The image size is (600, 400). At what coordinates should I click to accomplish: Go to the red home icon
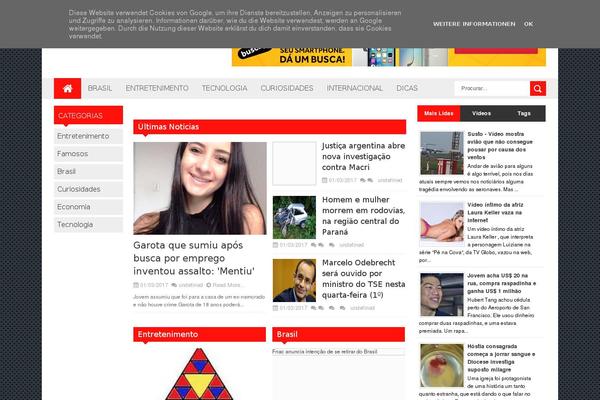coord(67,88)
